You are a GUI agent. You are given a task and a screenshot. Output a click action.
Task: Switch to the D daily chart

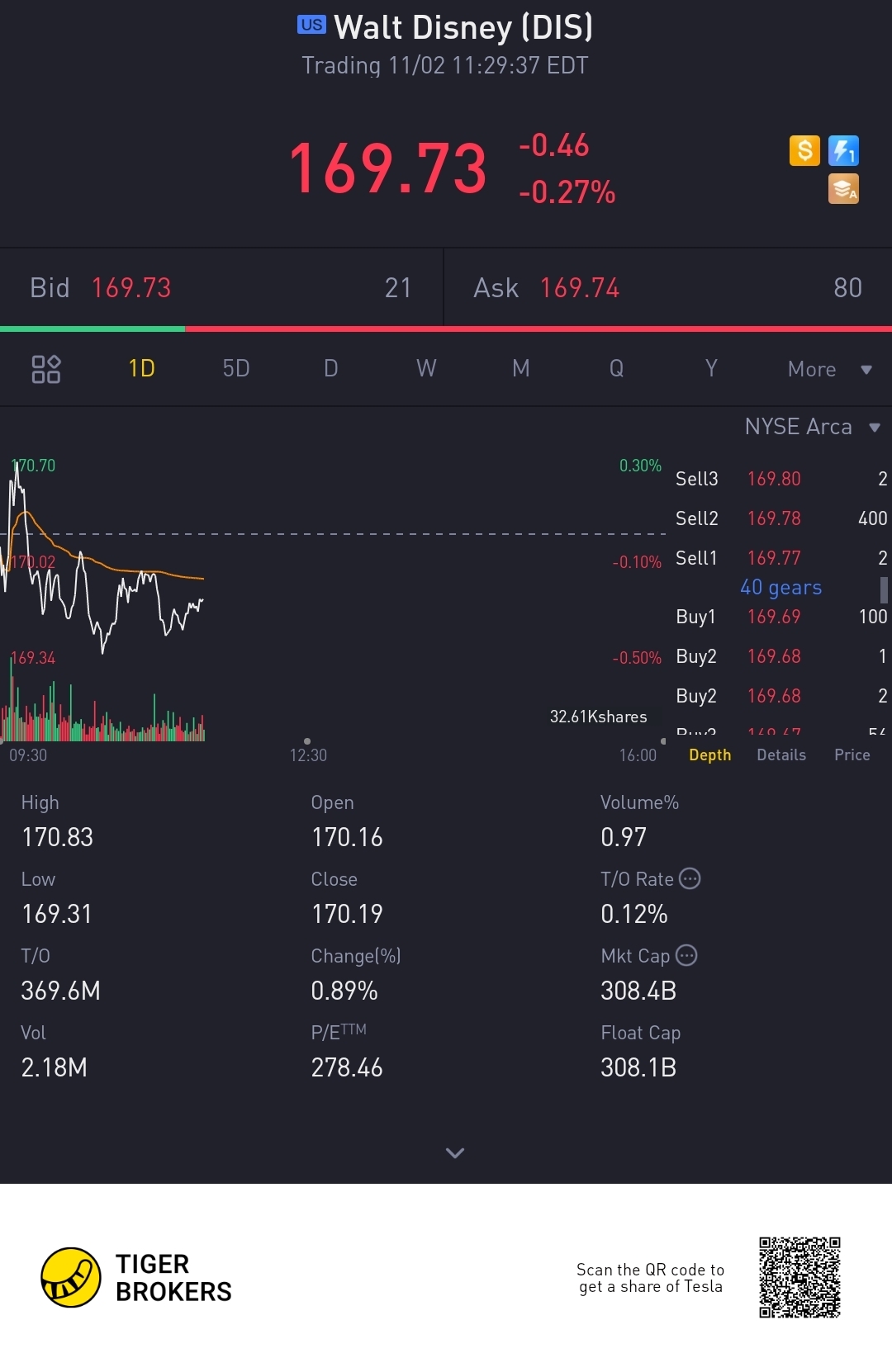click(331, 368)
